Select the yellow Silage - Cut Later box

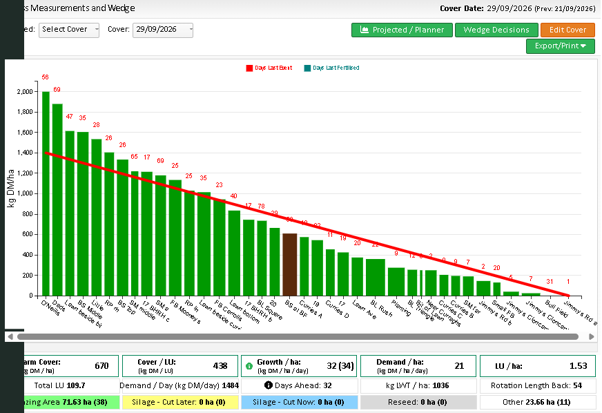coord(179,402)
